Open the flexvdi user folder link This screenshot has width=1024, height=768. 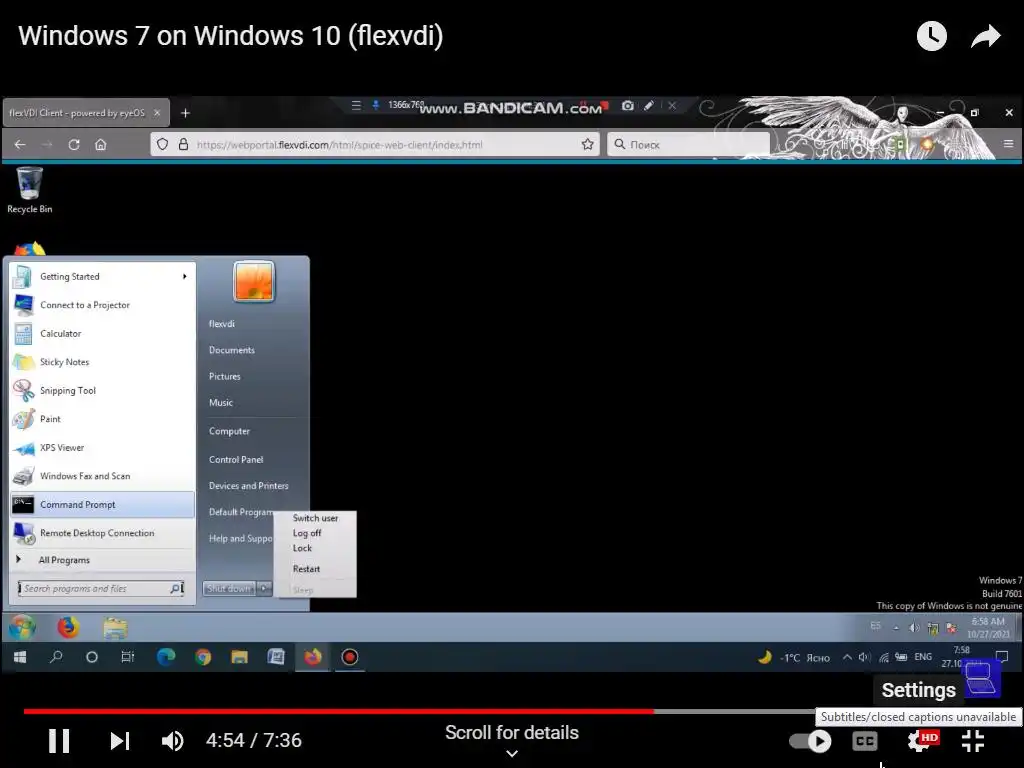point(221,324)
